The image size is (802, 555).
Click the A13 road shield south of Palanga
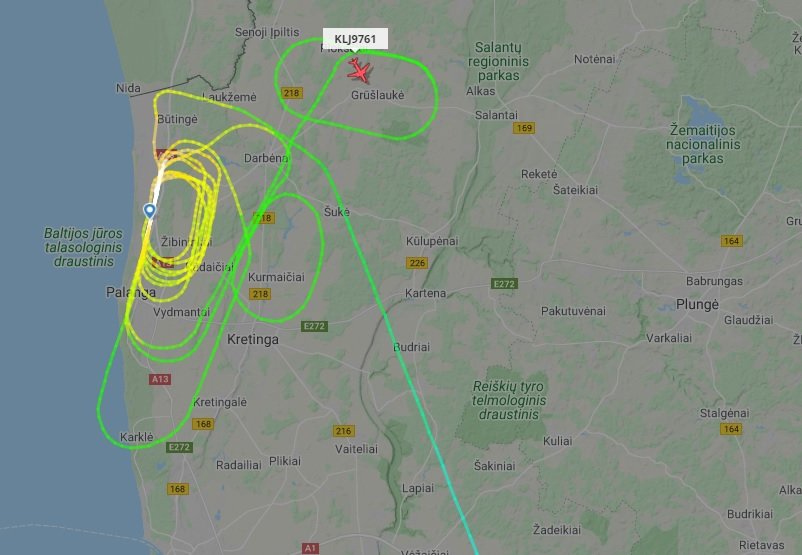[160, 379]
